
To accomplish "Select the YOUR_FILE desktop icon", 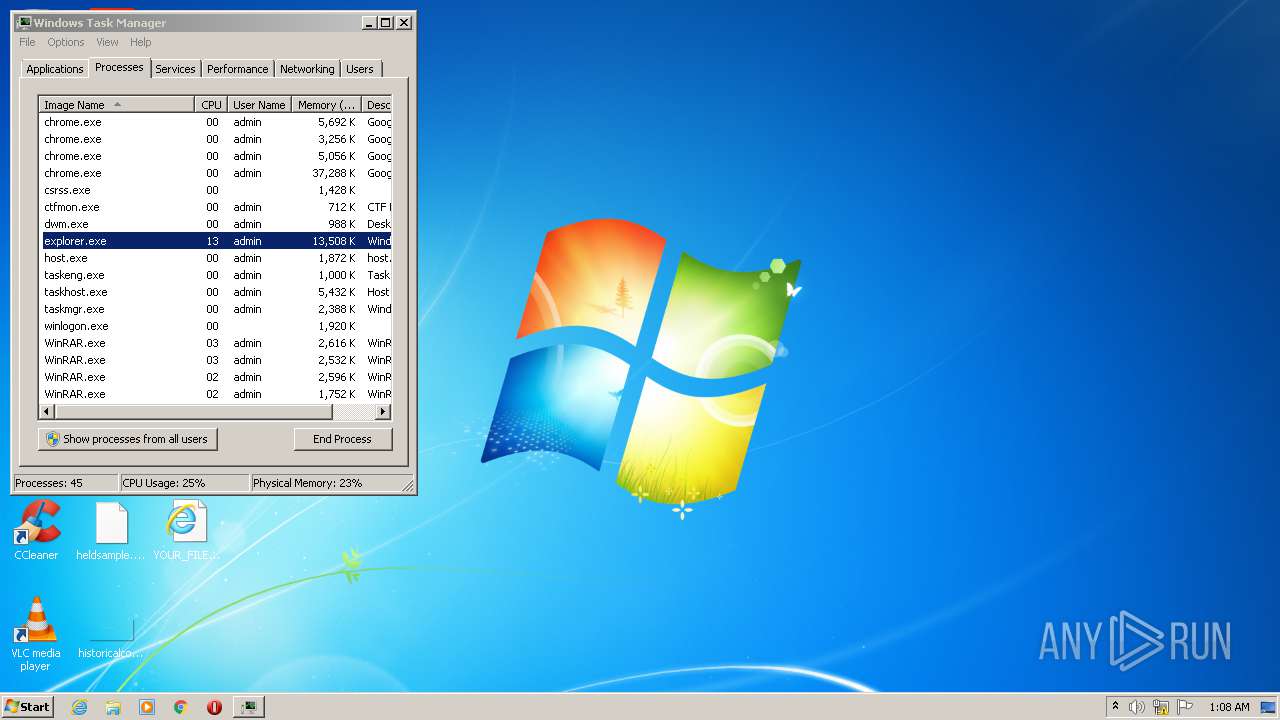I will pos(186,531).
